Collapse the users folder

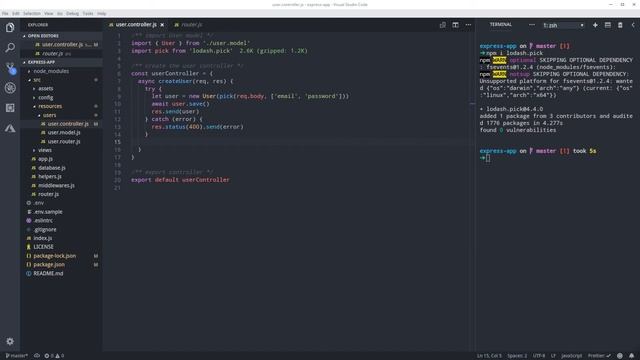coord(49,115)
